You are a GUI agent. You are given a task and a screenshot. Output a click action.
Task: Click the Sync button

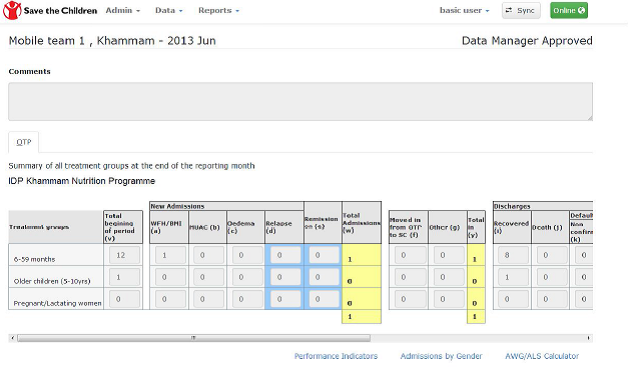521,10
